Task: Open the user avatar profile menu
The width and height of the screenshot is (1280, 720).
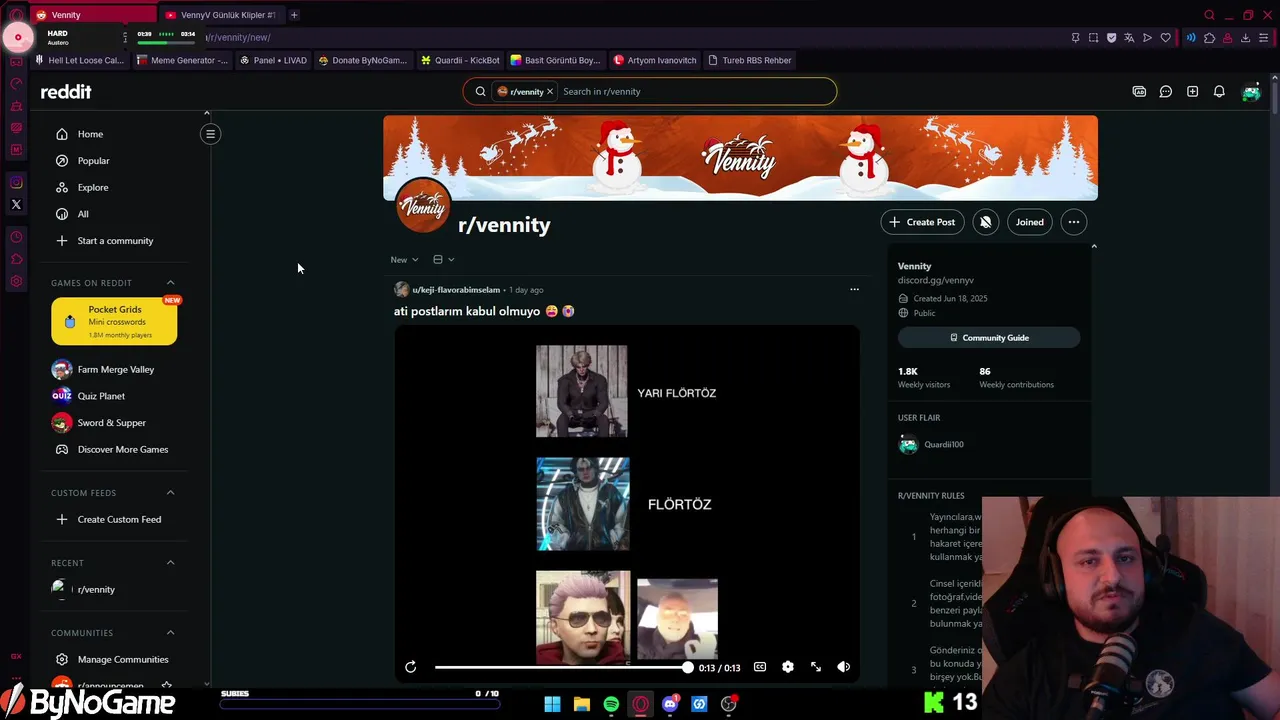Action: [1251, 92]
